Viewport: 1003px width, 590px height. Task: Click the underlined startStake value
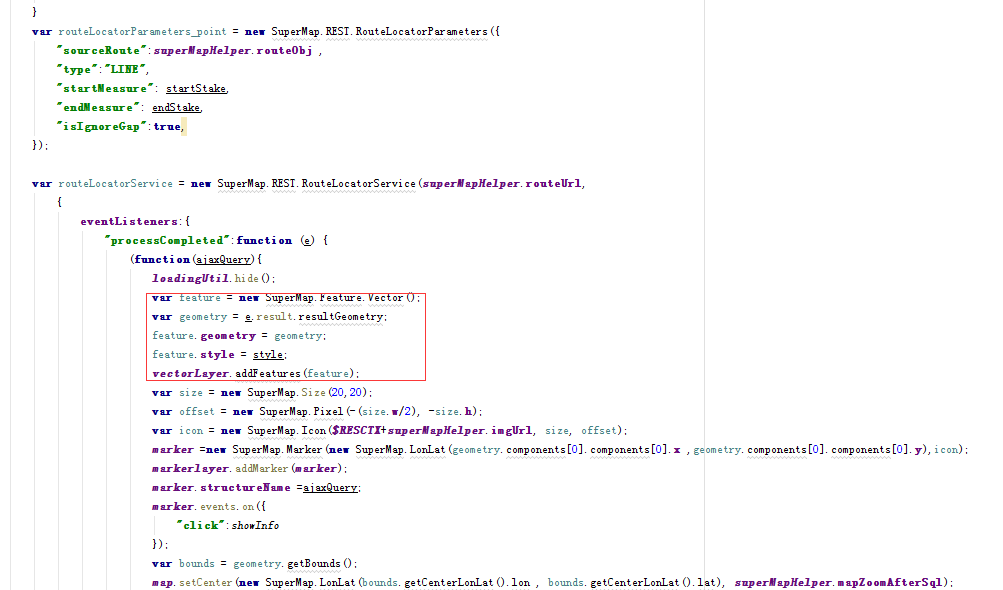pos(196,88)
